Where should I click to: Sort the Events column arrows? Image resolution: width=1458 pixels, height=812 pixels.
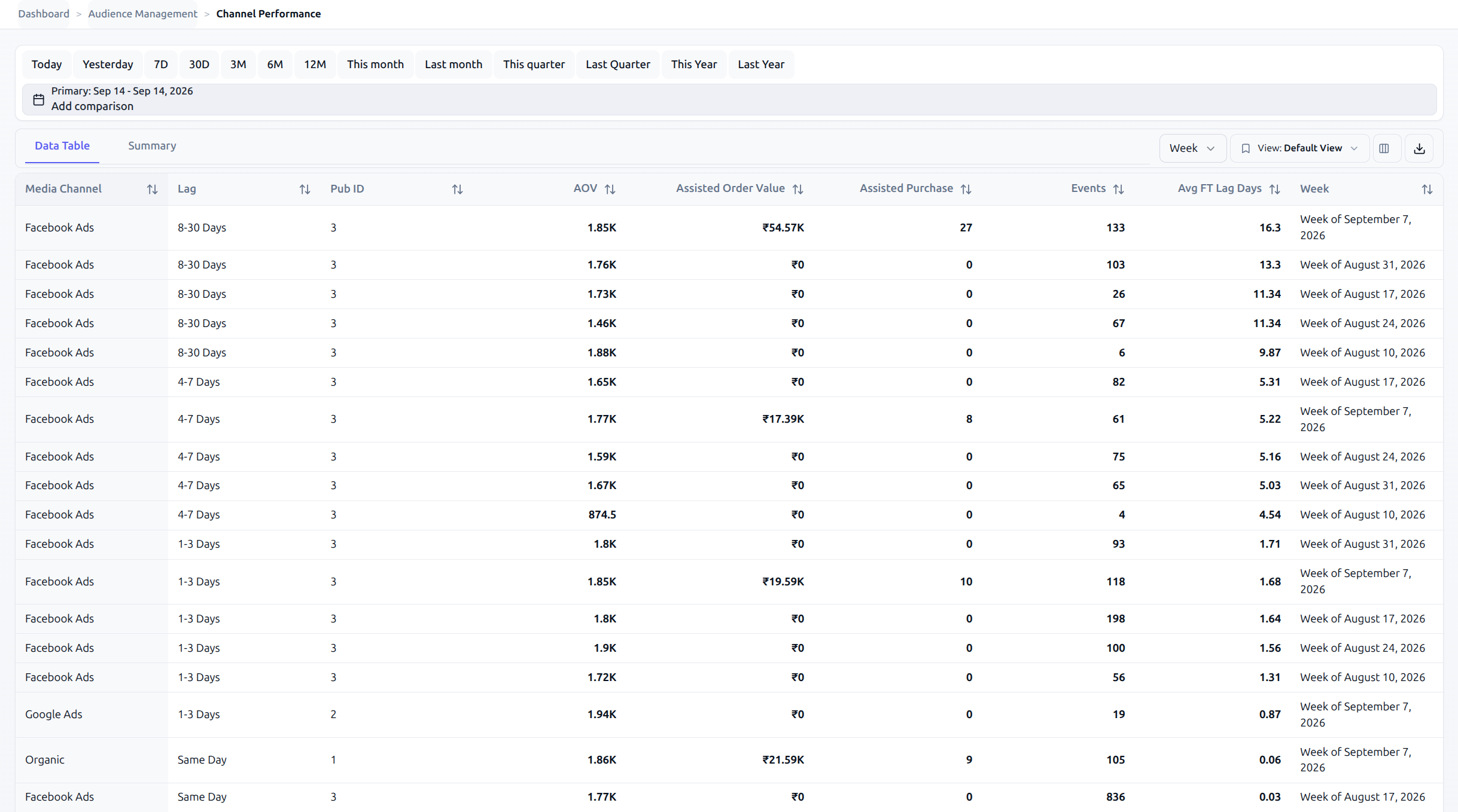pyautogui.click(x=1118, y=189)
